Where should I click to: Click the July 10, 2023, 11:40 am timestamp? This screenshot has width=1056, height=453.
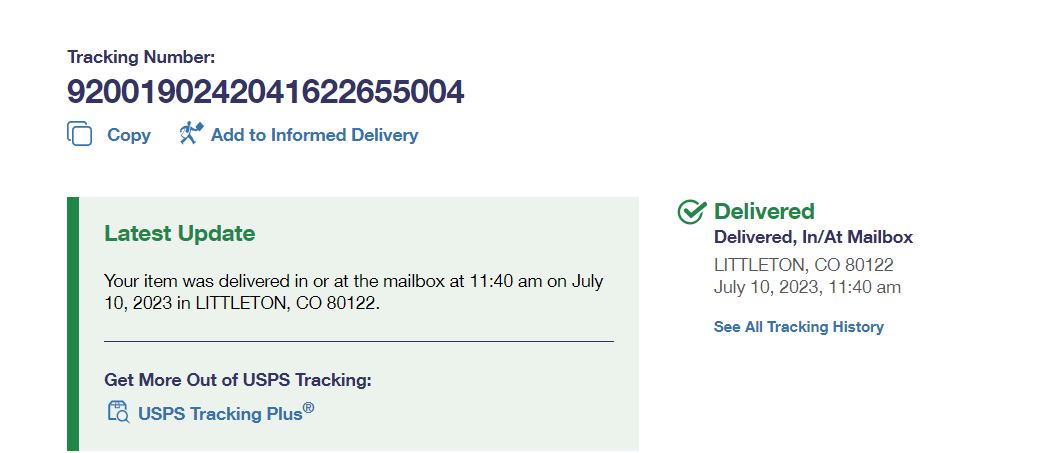pos(807,287)
